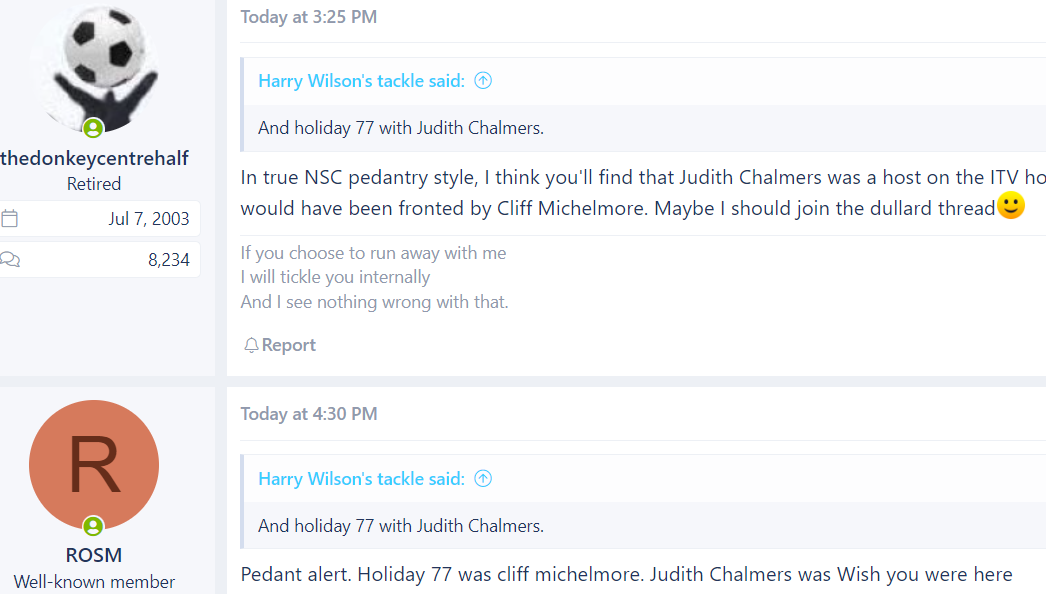Screen dimensions: 1046x594
Task: Expand quoted text 'And holiday 77' in ROSM's post
Action: [x=401, y=525]
